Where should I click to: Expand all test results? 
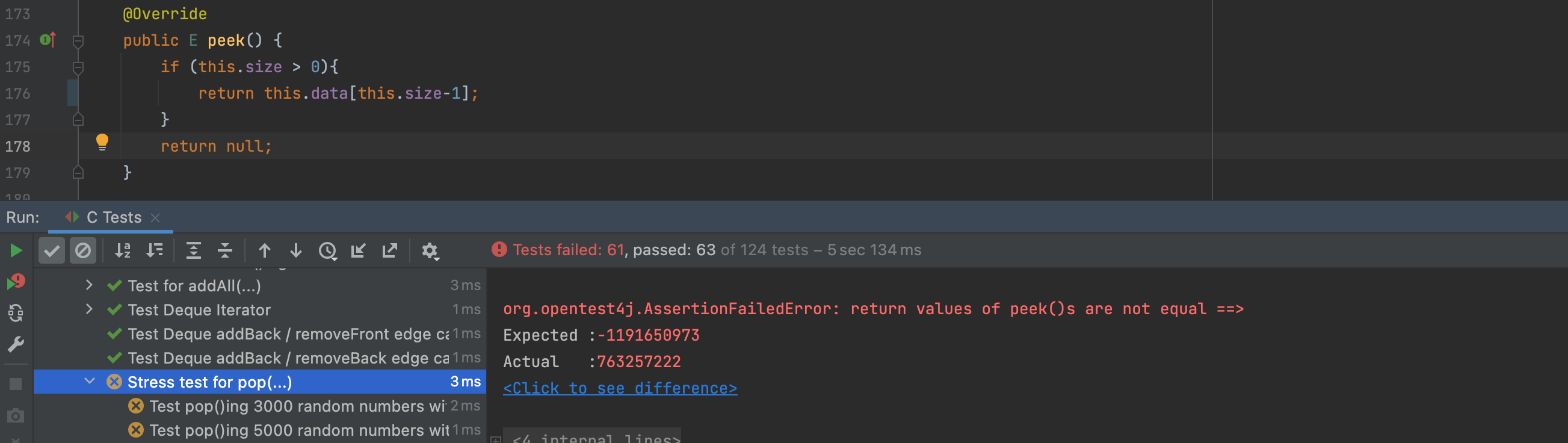click(x=194, y=251)
